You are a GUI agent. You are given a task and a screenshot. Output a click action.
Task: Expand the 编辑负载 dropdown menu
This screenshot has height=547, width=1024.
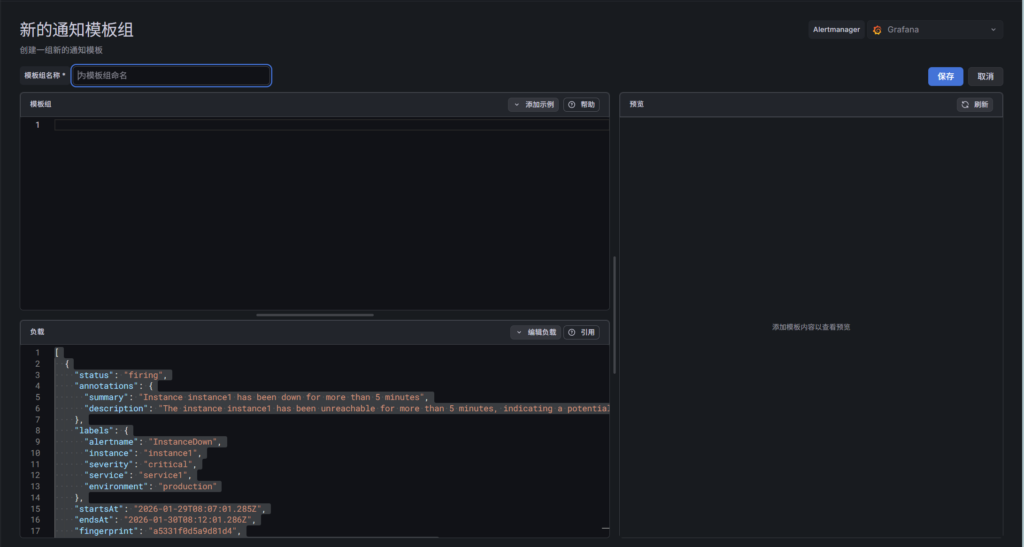click(x=535, y=332)
